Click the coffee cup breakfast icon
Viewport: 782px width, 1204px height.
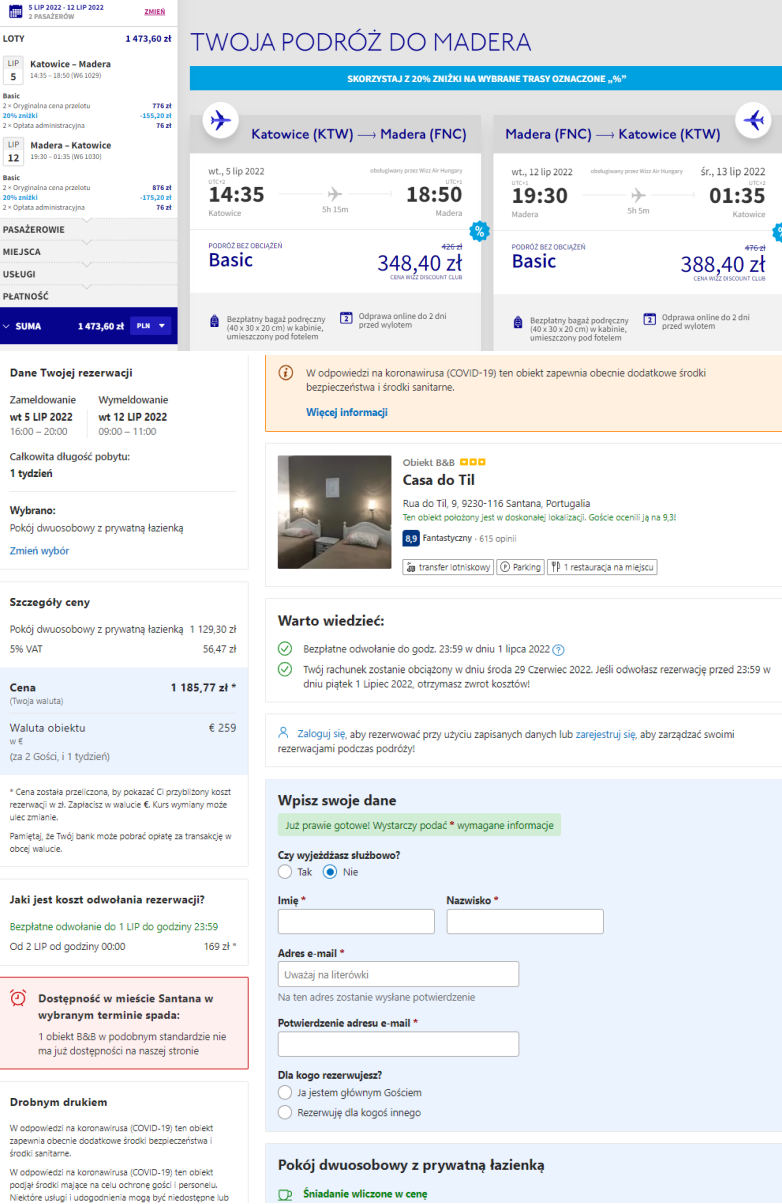(285, 1194)
